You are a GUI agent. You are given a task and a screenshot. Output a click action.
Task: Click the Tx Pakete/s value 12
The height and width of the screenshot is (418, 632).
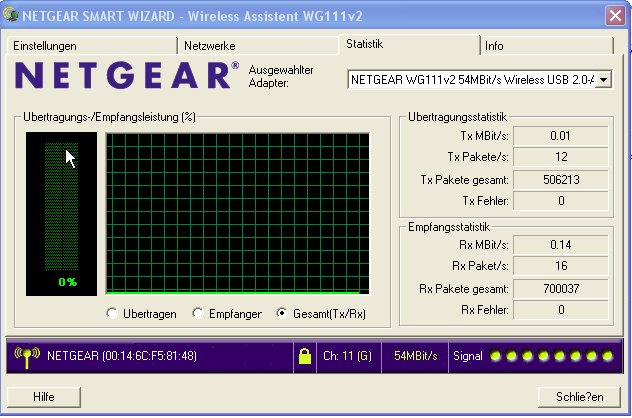(560, 156)
